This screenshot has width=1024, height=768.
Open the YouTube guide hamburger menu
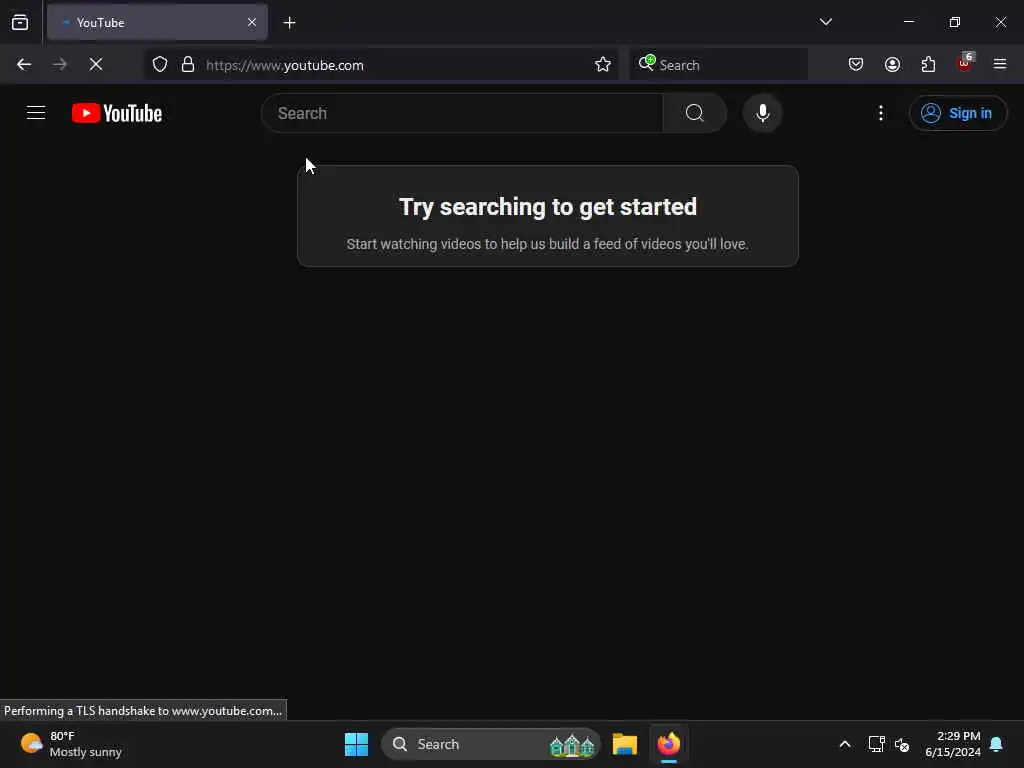point(36,113)
